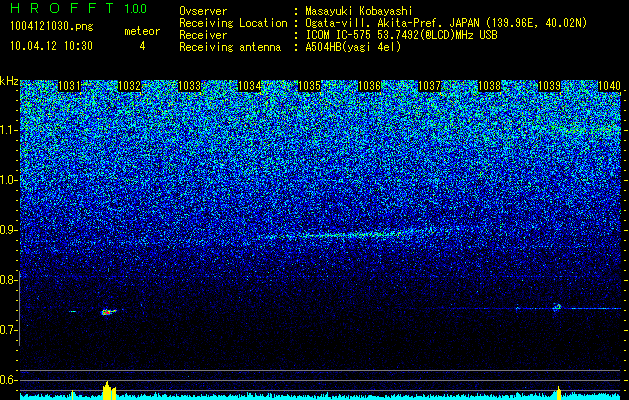Click the Receiving Location label

click(233, 23)
